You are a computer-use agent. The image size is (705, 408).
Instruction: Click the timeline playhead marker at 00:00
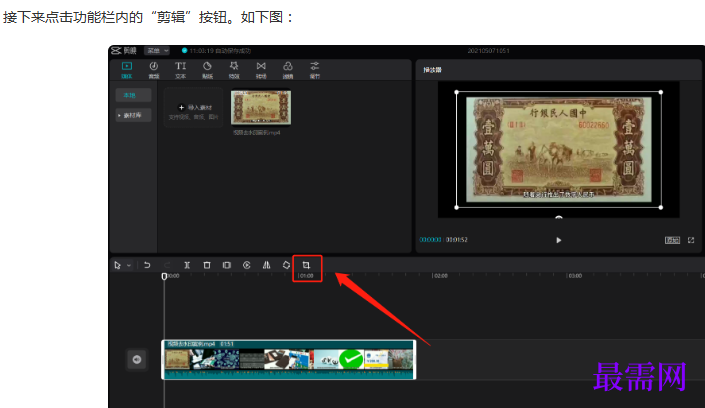pos(164,276)
